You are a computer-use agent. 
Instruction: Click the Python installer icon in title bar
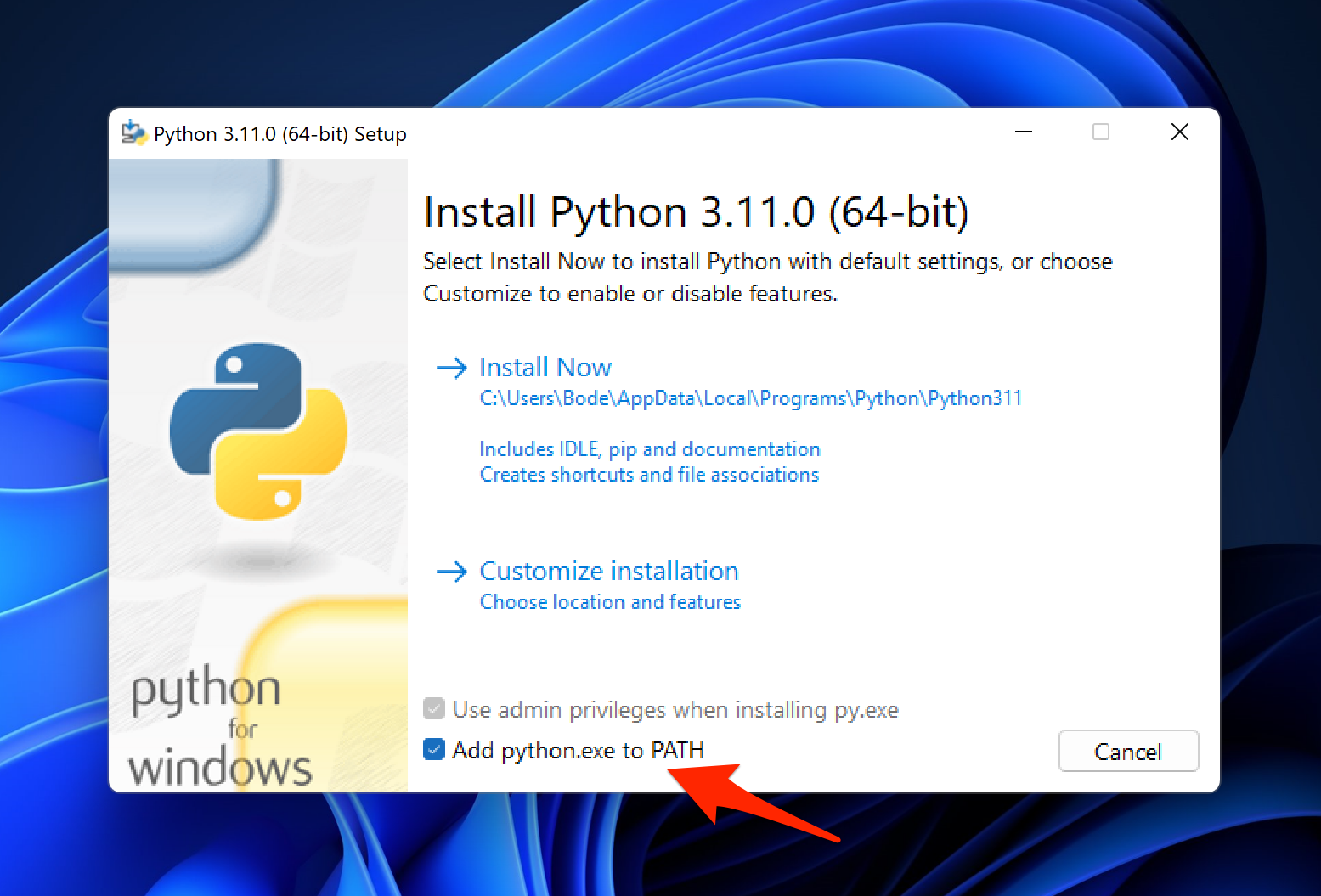pos(133,133)
